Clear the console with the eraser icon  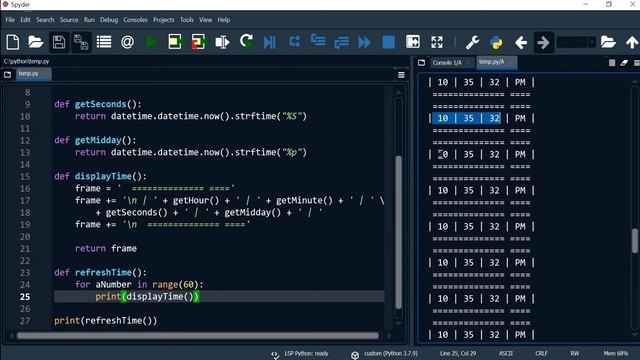pyautogui.click(x=624, y=62)
